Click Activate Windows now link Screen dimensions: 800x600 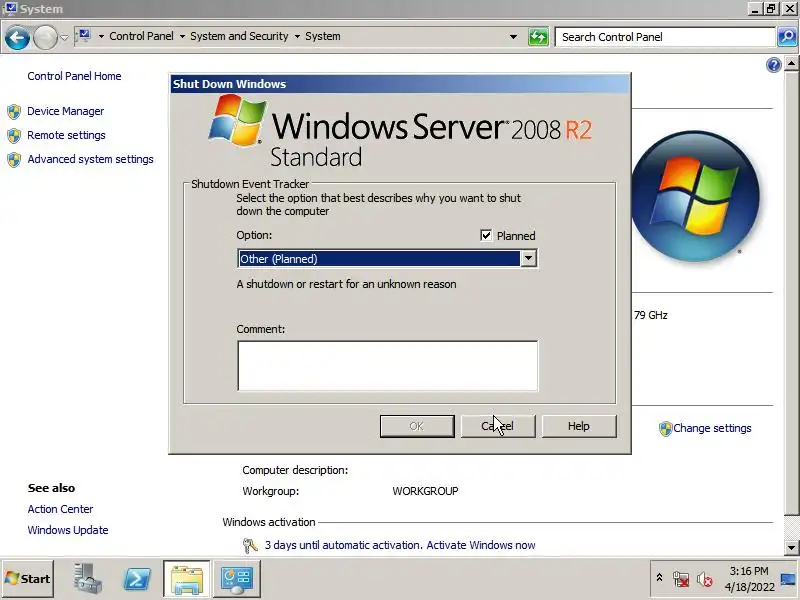pyautogui.click(x=481, y=545)
